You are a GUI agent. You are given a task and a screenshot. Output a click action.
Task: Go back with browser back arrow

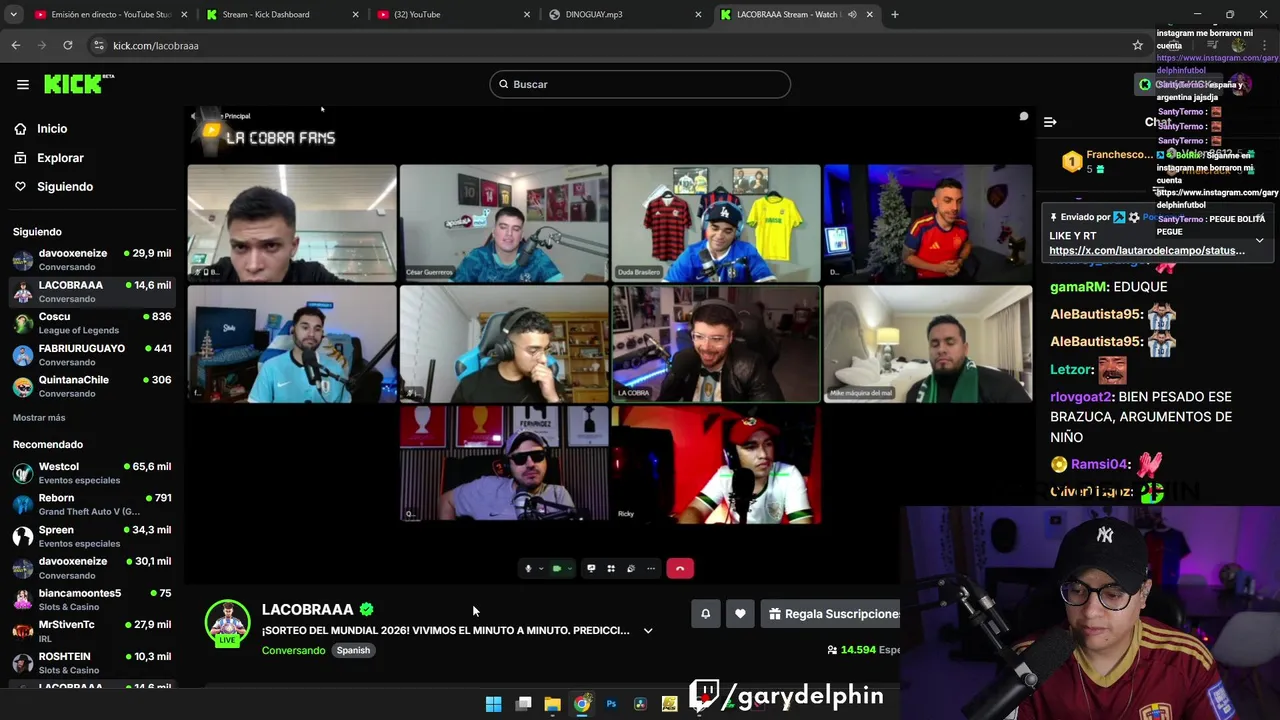click(16, 45)
